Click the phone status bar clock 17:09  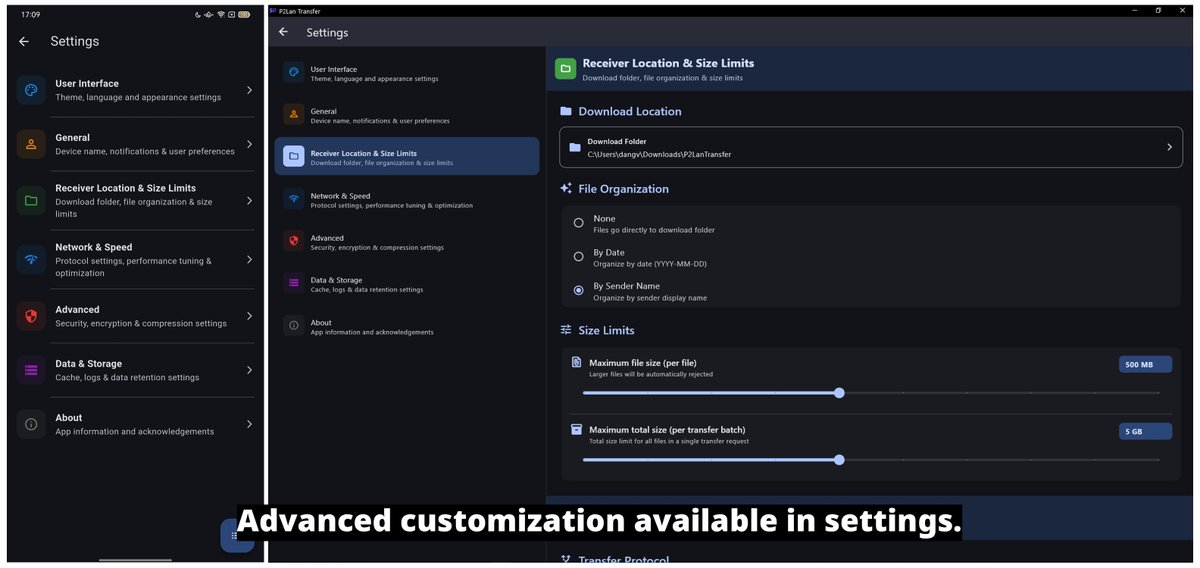(31, 15)
